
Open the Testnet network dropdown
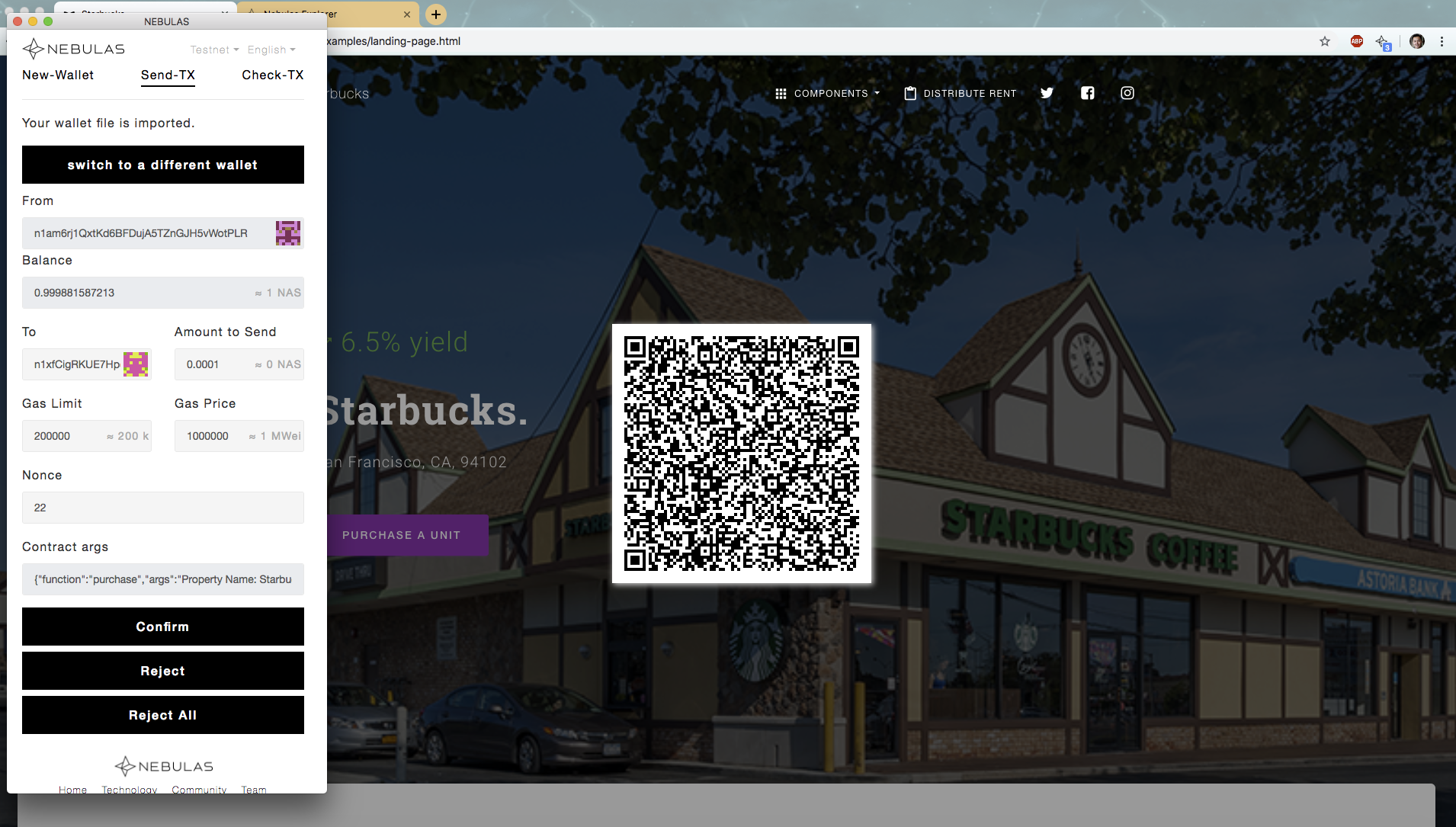[x=214, y=50]
